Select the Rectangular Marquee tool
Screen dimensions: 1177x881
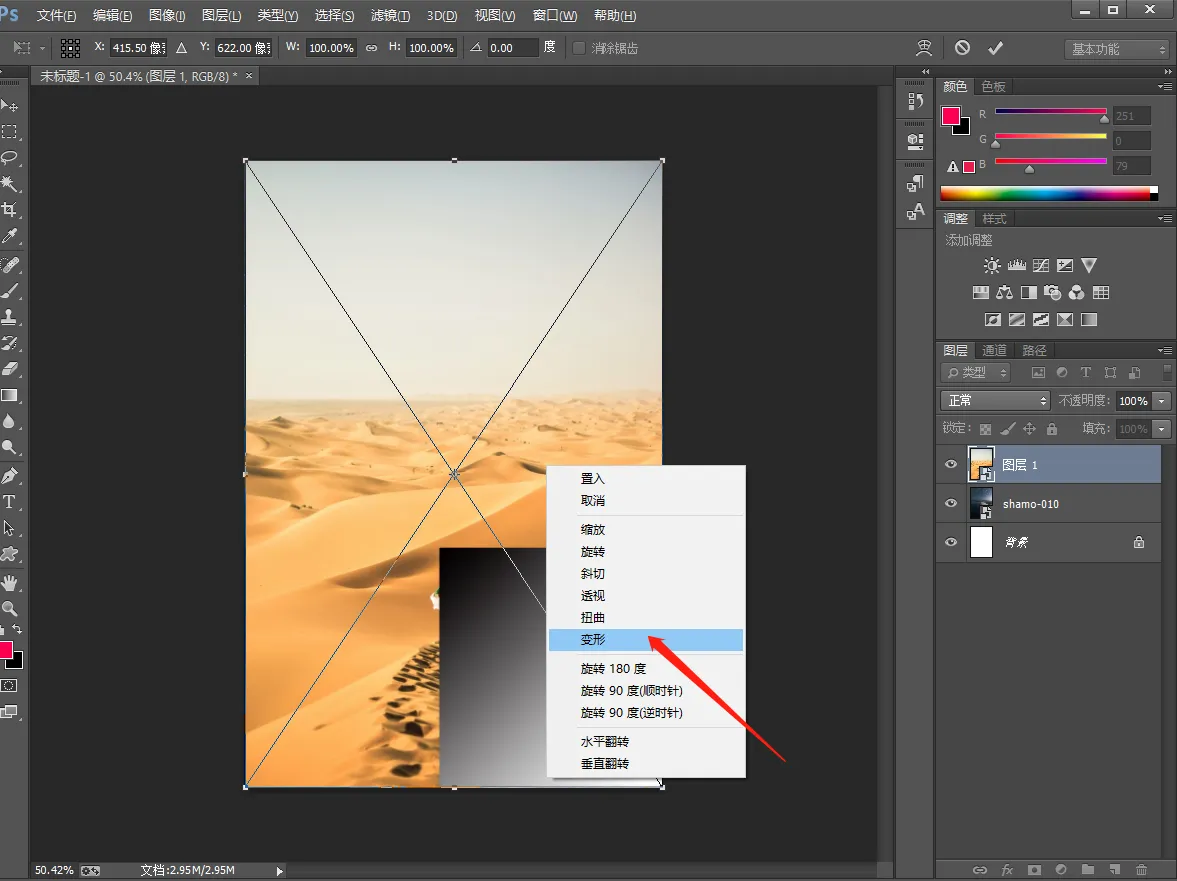coord(9,131)
